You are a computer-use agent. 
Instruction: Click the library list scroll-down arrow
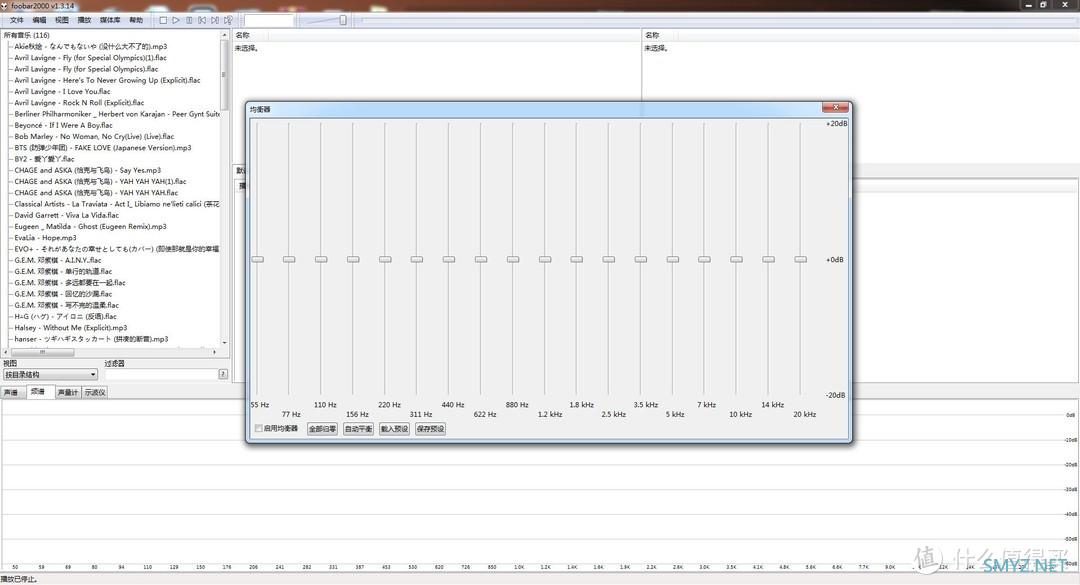pos(225,342)
